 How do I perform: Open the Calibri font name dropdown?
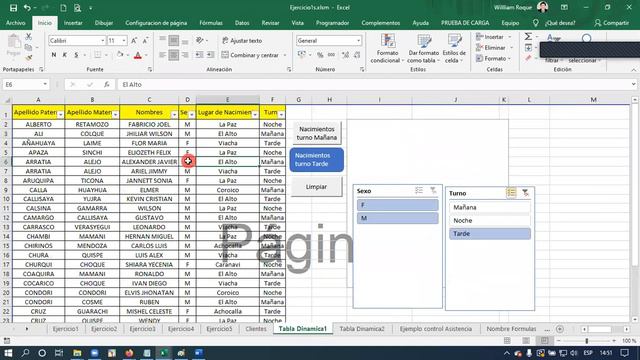pos(102,41)
